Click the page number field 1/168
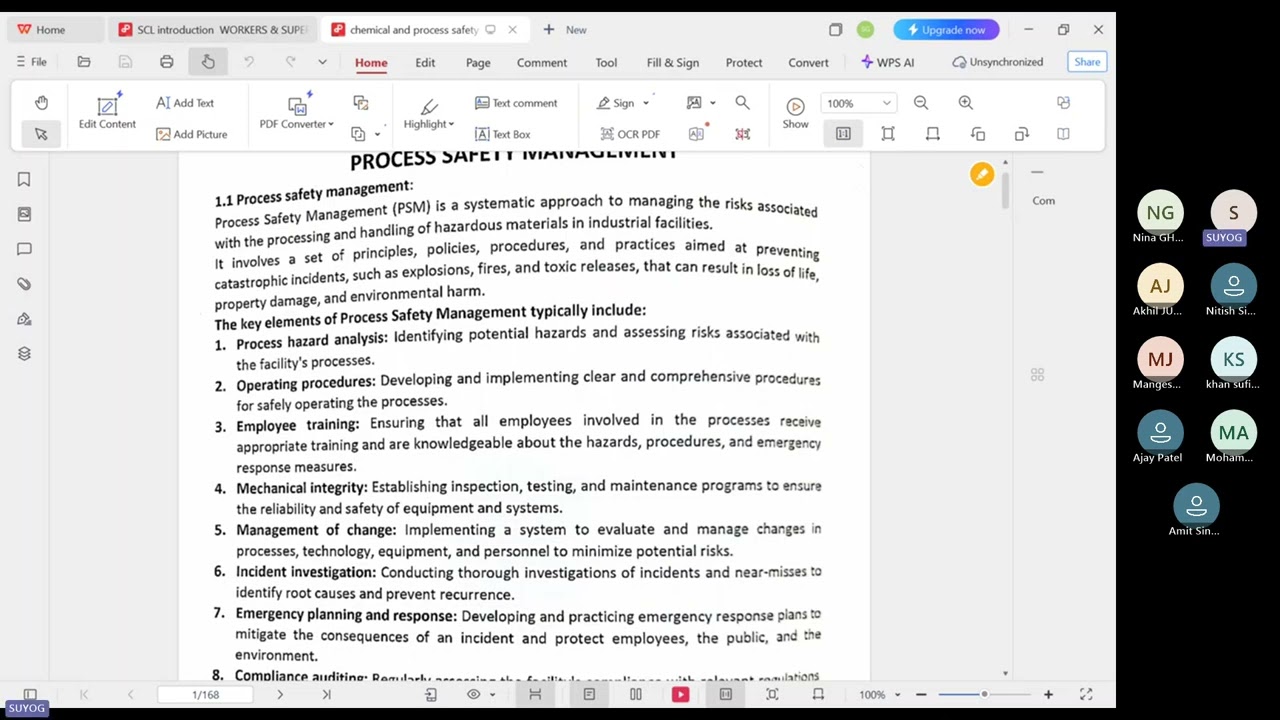This screenshot has height=720, width=1280. tap(206, 694)
